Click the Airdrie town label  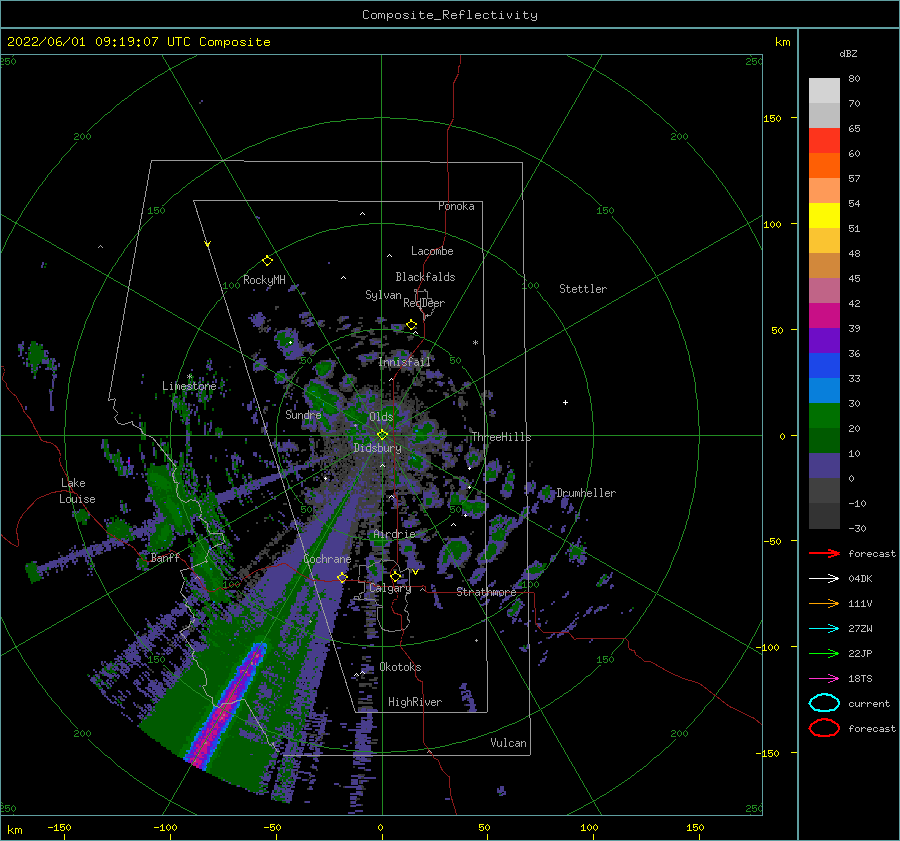click(394, 534)
